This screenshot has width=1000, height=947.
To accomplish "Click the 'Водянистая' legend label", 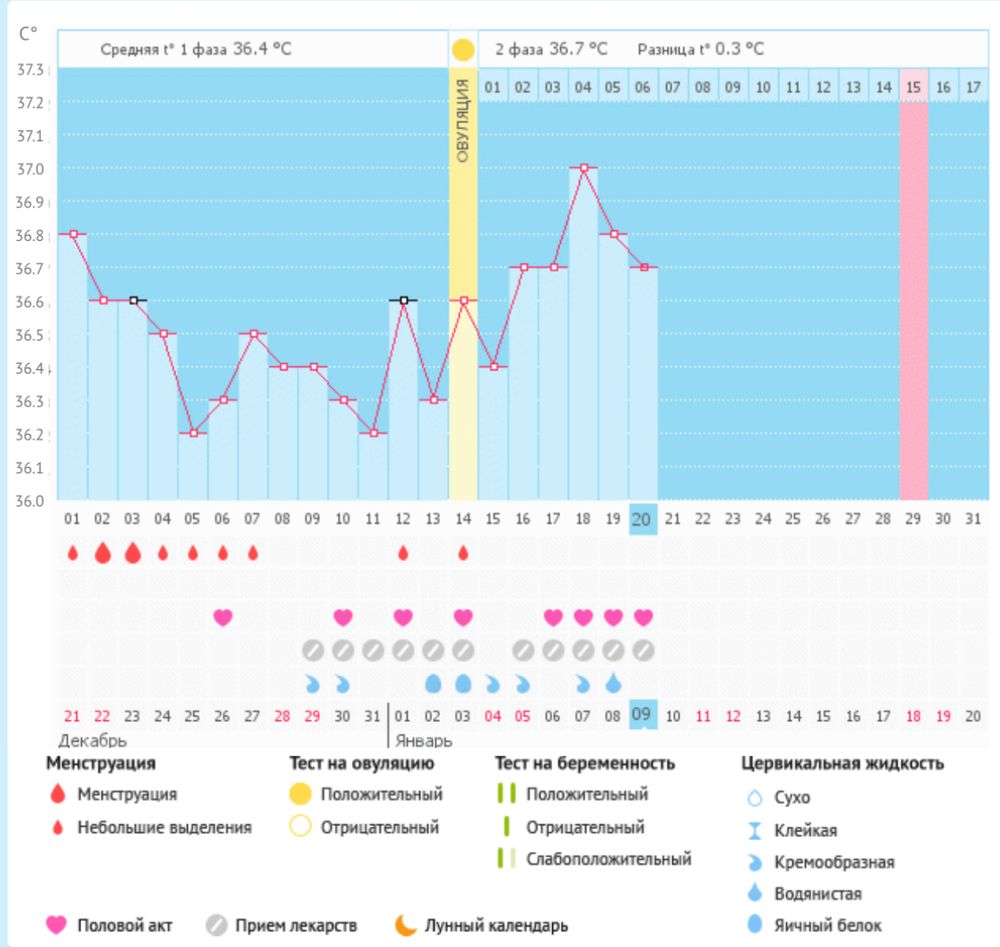I will (x=818, y=893).
